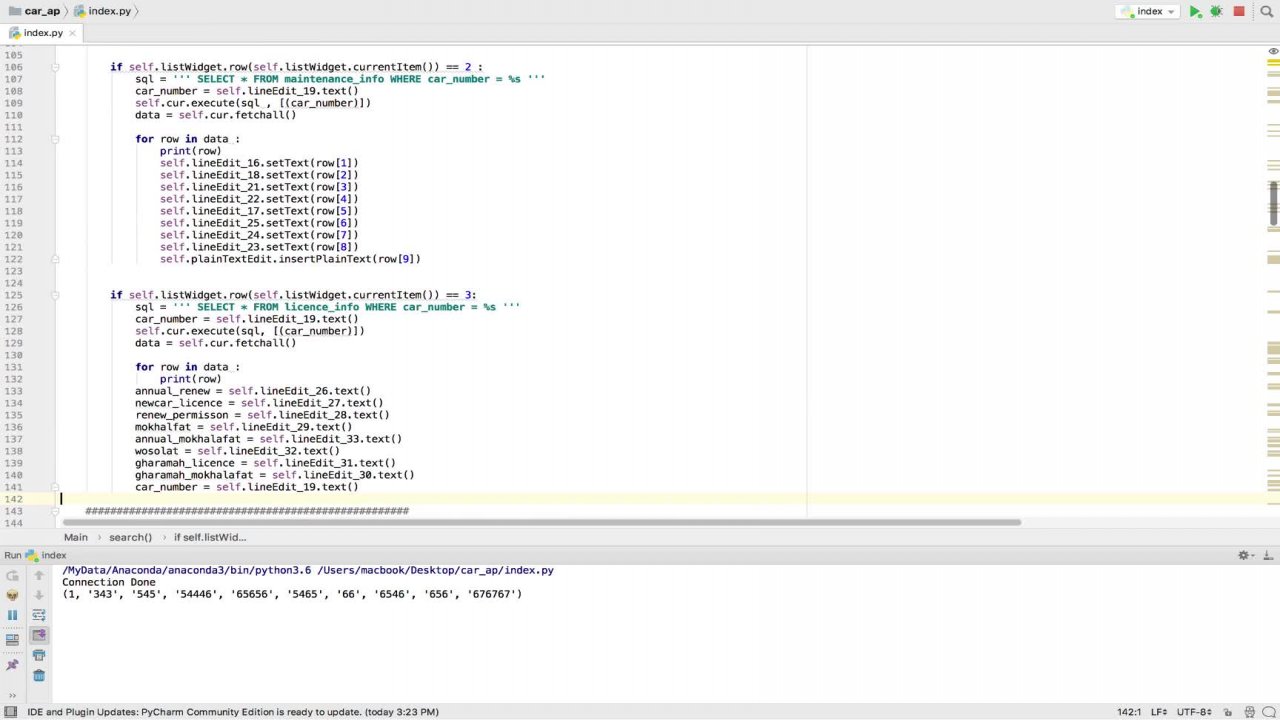Pause output in the Run panel
The width and height of the screenshot is (1280, 720).
pyautogui.click(x=12, y=615)
